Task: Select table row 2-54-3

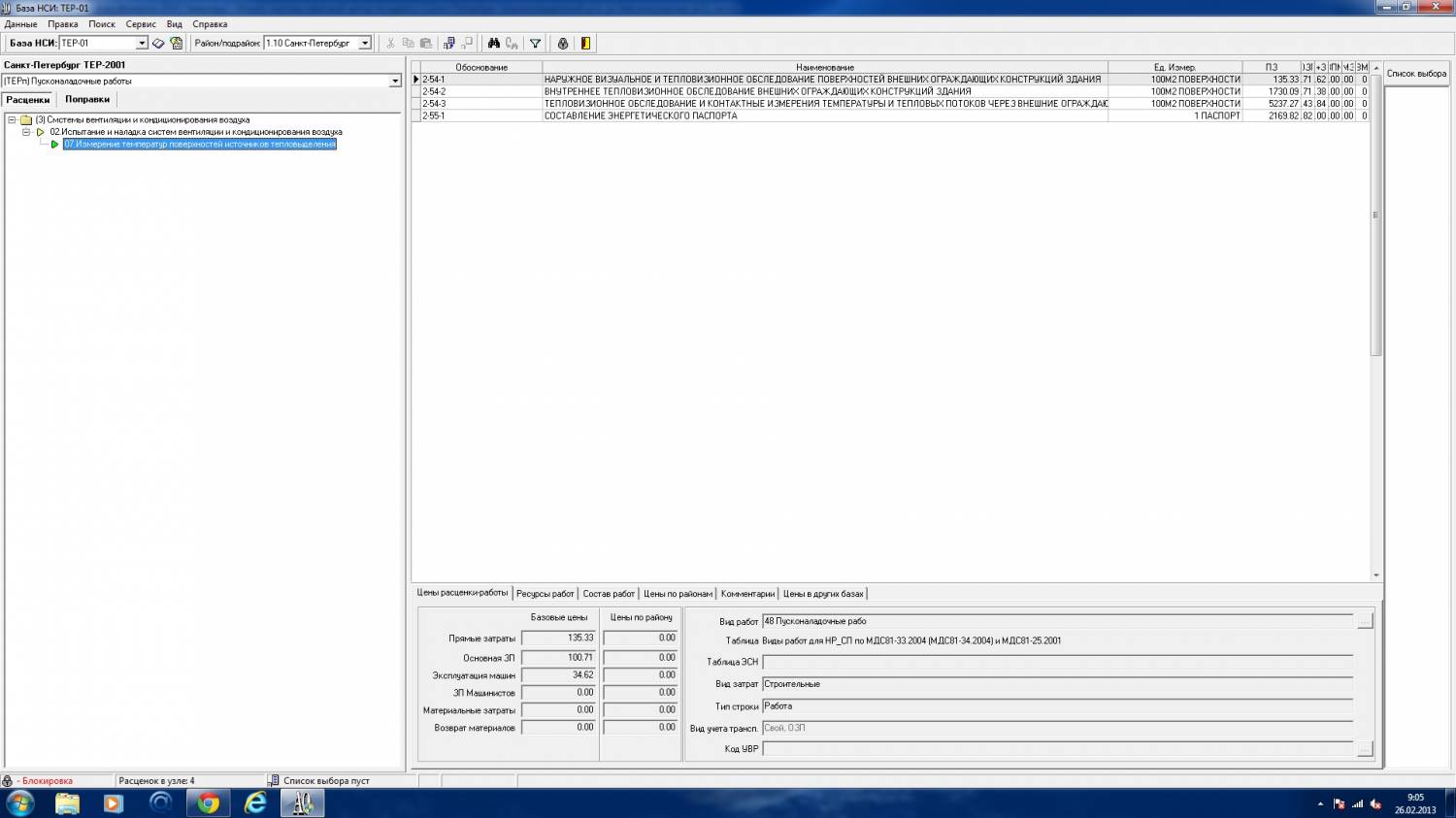Action: 890,104
